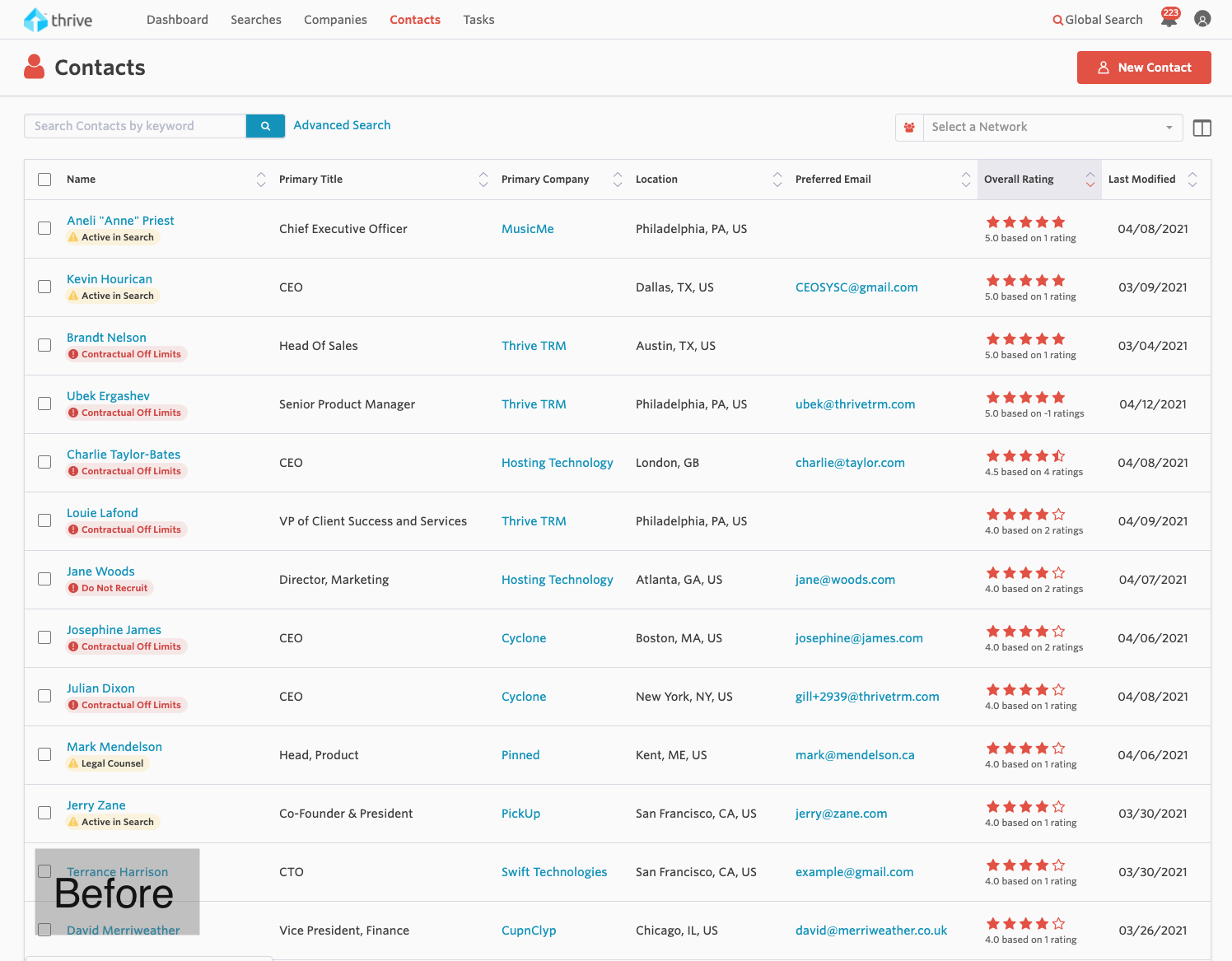Click Jane Woods' Do Not Recruit badge
This screenshot has width=1232, height=961.
[x=110, y=588]
